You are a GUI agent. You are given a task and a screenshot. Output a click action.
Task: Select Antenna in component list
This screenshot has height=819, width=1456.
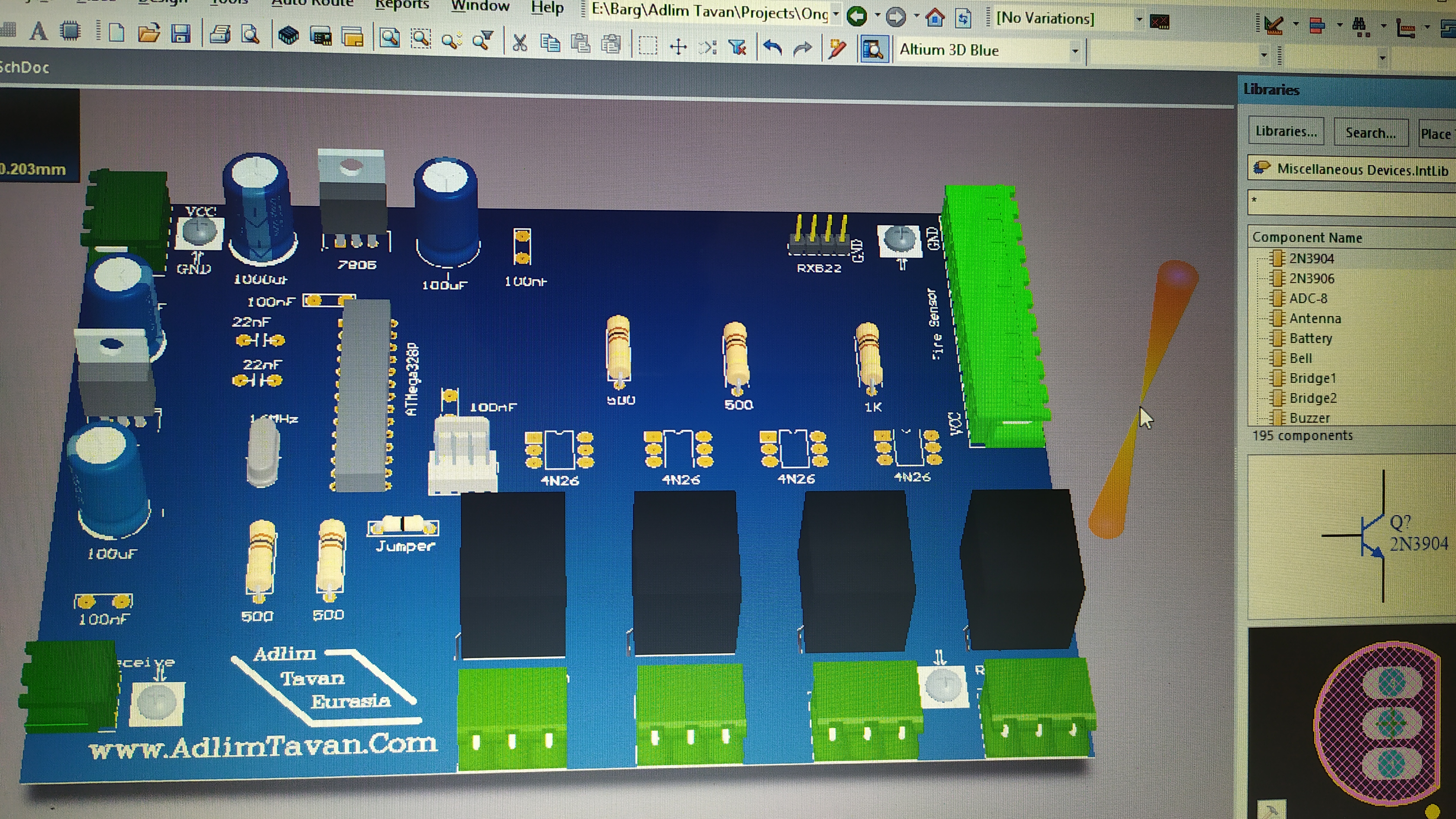coord(1315,318)
